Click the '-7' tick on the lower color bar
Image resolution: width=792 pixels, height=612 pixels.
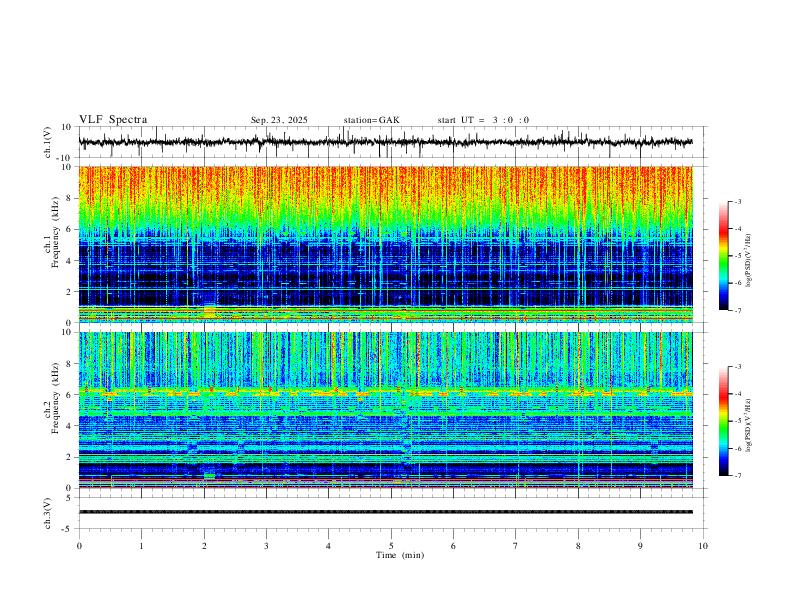pos(738,476)
